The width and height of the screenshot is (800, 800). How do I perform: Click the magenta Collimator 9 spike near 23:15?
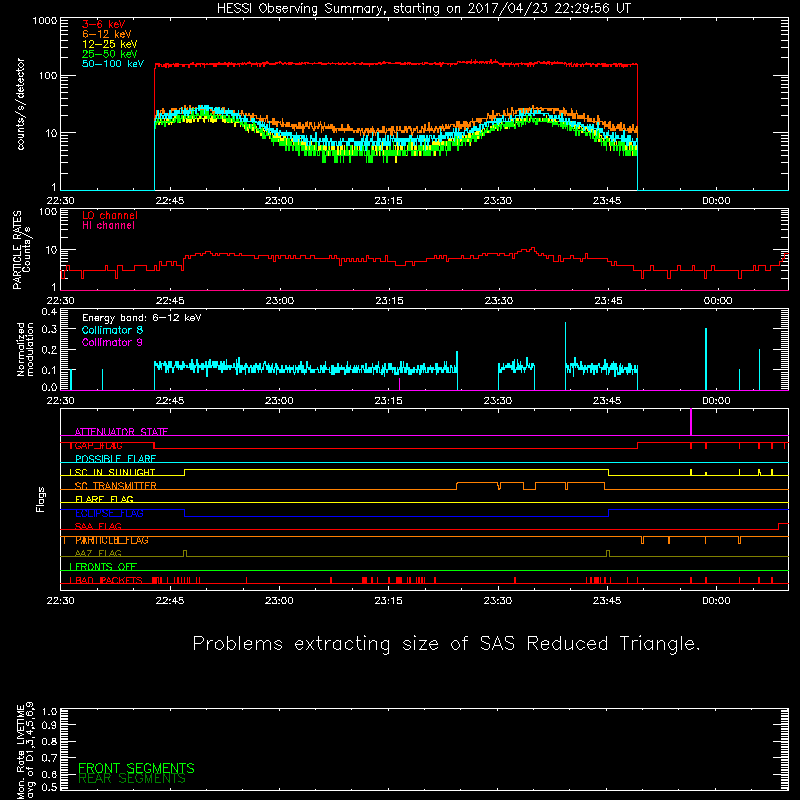tap(399, 384)
